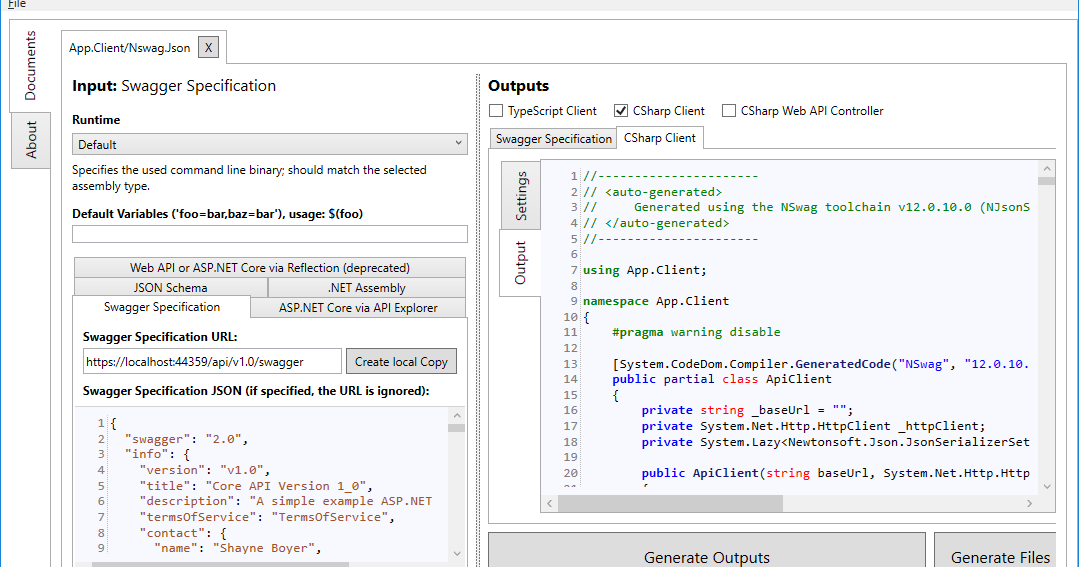The height and width of the screenshot is (567, 1079).
Task: Enable the CSharp Web API Controller checkbox
Action: click(729, 111)
